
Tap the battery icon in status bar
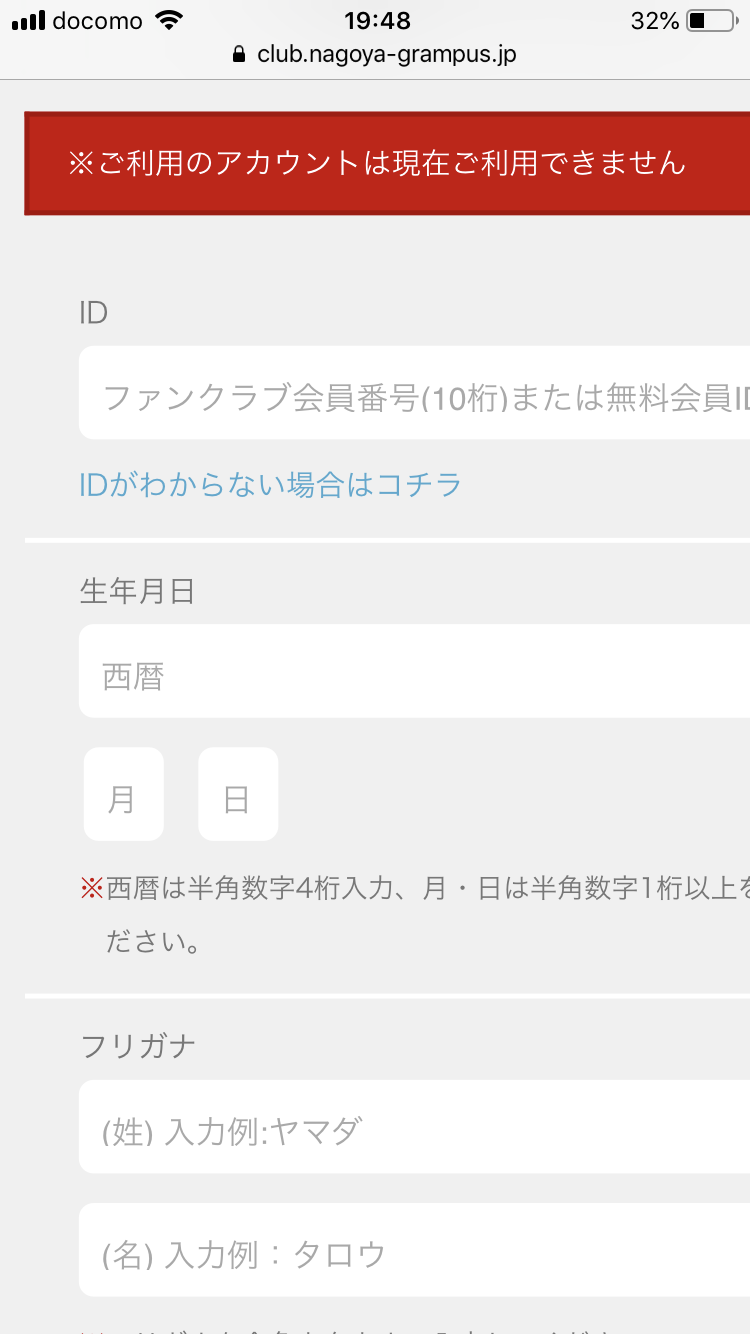tap(711, 21)
